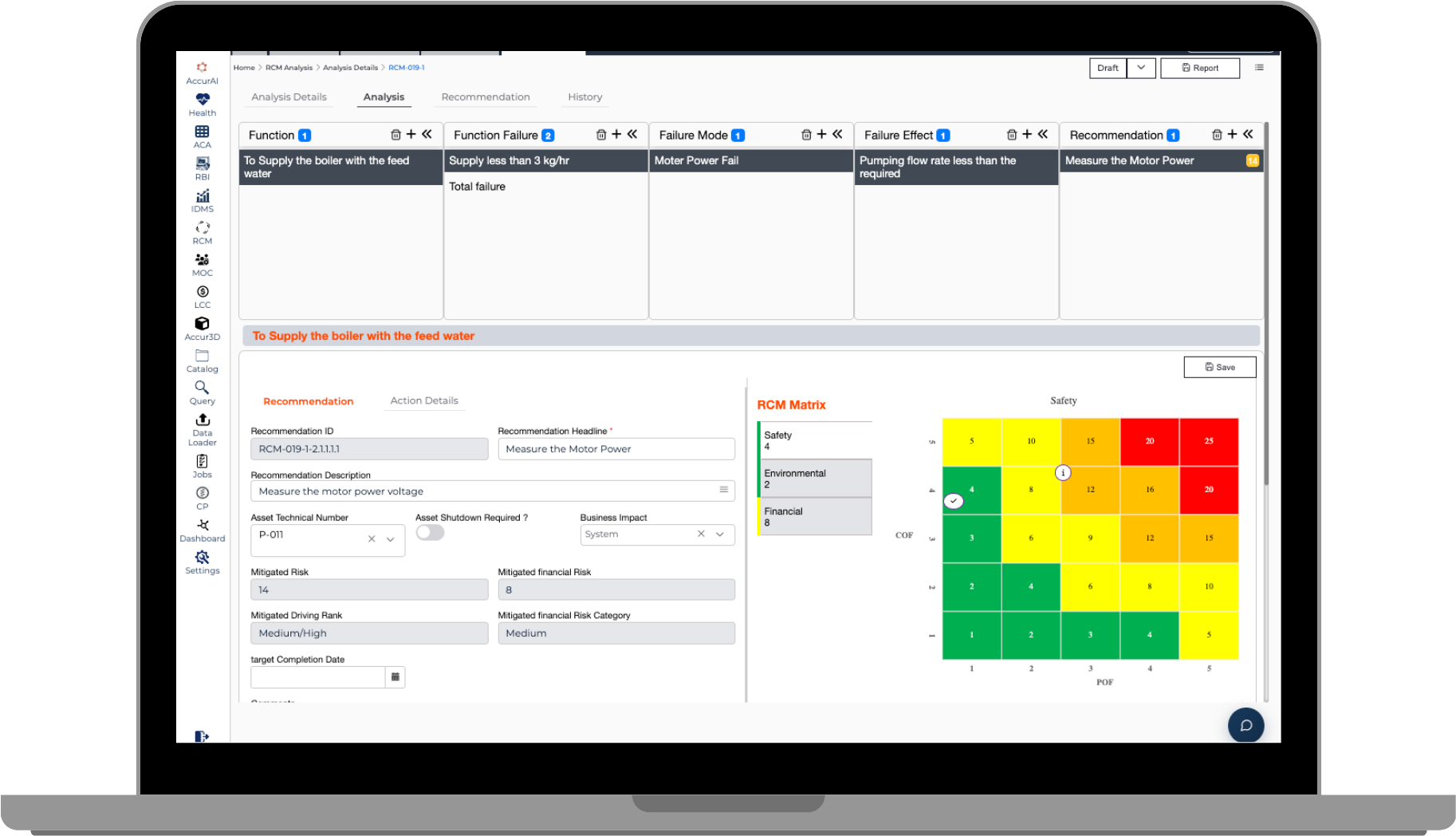The height and width of the screenshot is (836, 1456).
Task: Open Settings in sidebar
Action: point(202,562)
